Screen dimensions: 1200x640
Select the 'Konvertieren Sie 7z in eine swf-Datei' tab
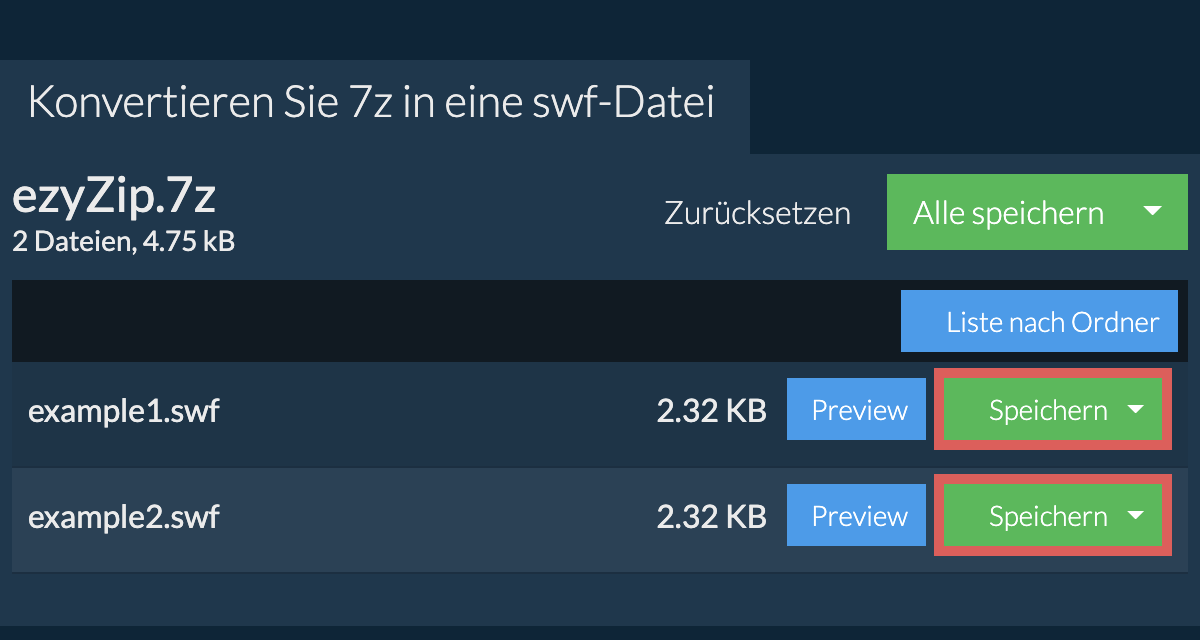click(x=371, y=104)
